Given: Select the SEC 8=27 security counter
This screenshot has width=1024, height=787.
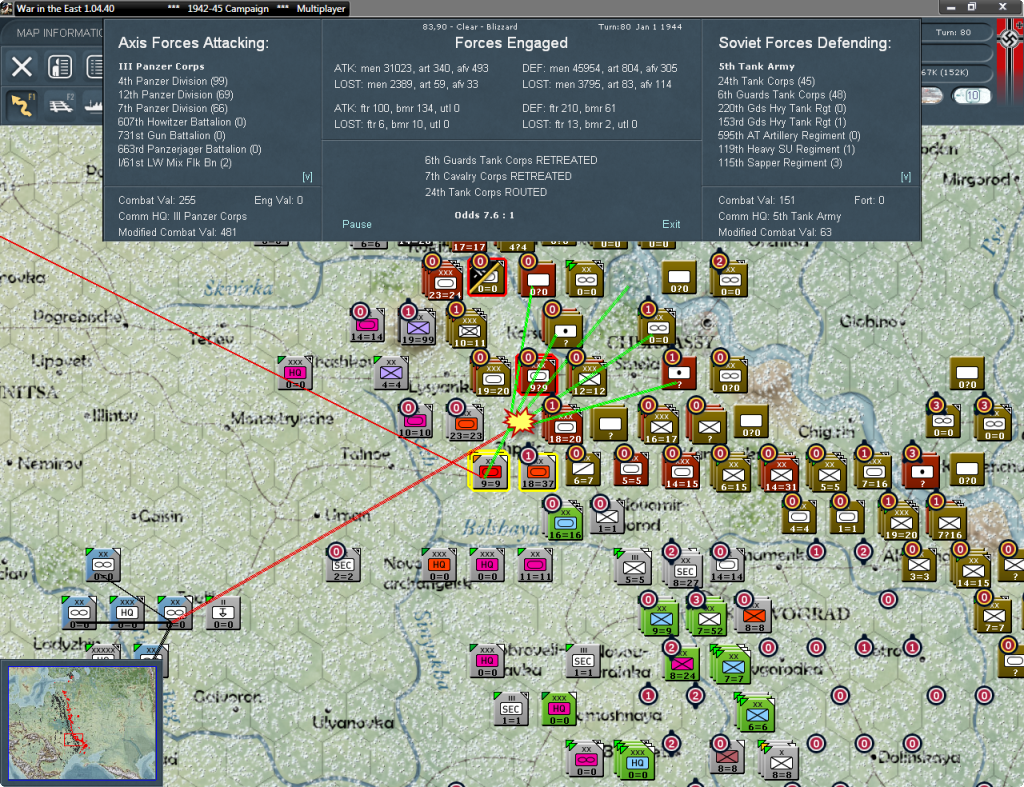Looking at the screenshot, I should click(684, 570).
